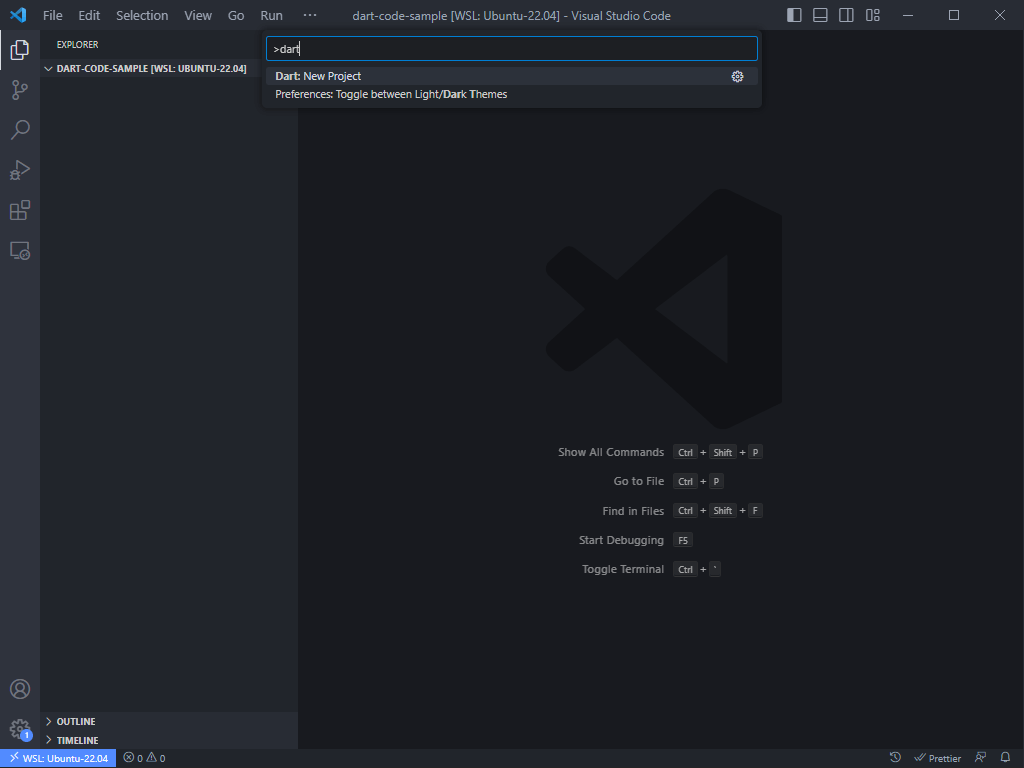Toggle the primary side bar layout icon
This screenshot has width=1024, height=768.
click(794, 15)
